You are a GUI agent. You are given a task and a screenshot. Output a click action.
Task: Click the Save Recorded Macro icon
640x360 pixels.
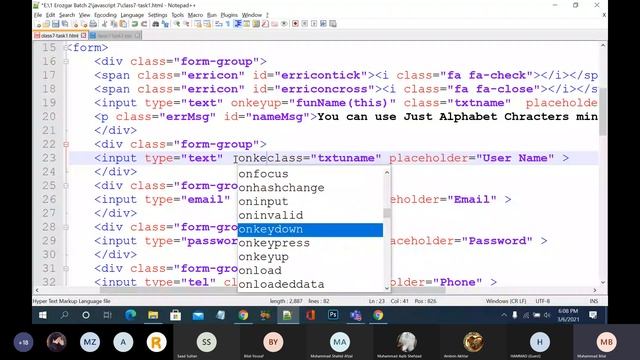[x=333, y=24]
